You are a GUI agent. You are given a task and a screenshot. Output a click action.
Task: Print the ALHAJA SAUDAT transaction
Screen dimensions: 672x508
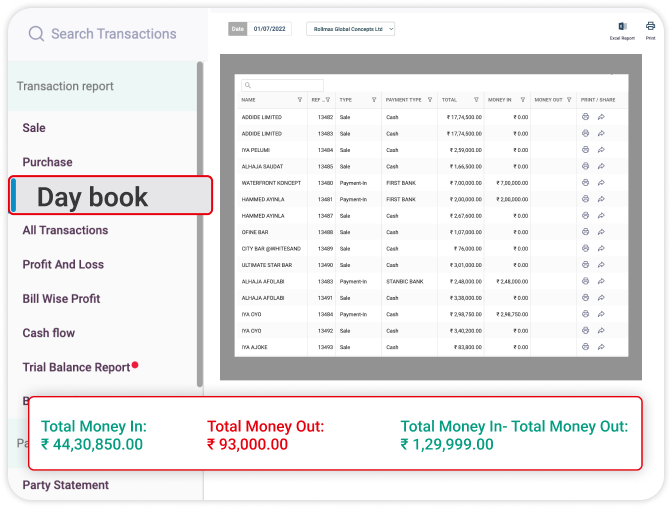(x=585, y=166)
